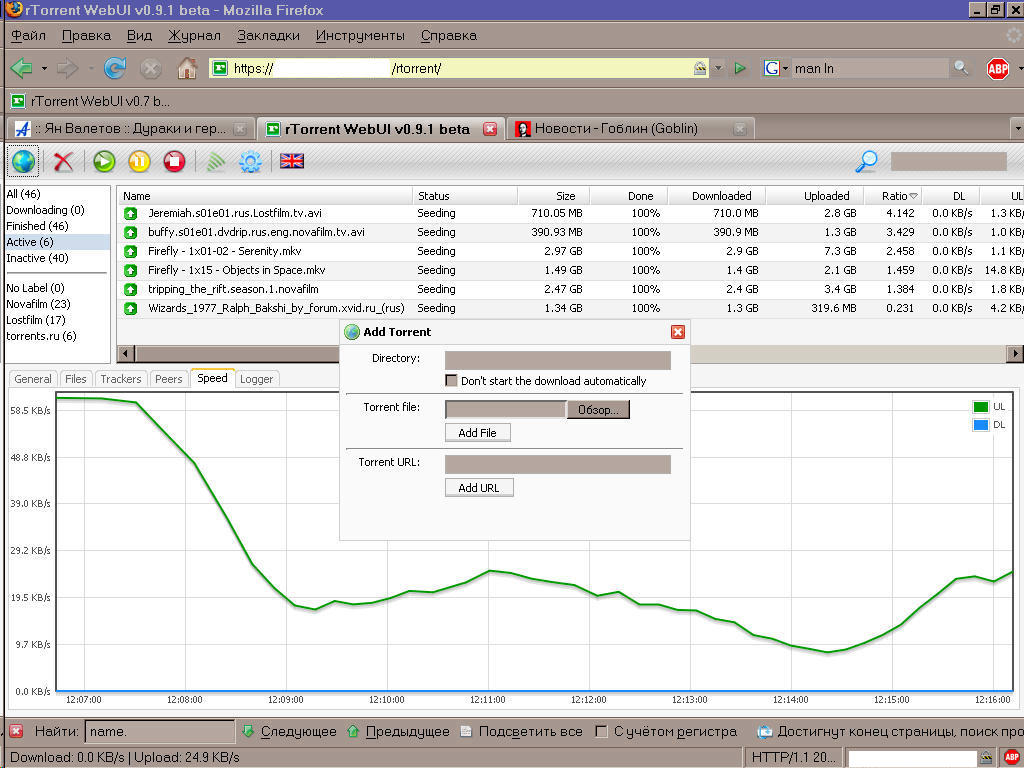Switch language with the UK flag icon
The width and height of the screenshot is (1024, 768).
[x=290, y=160]
